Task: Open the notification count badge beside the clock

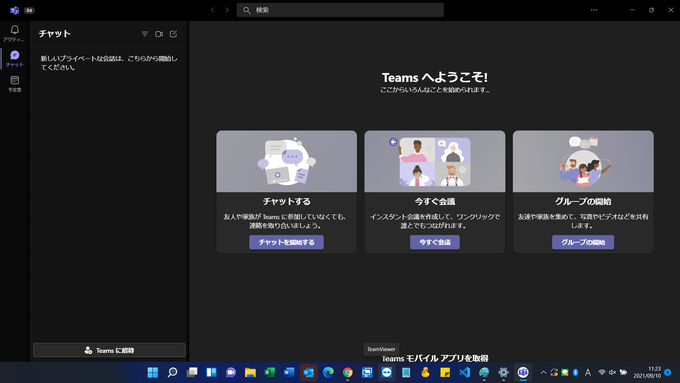Action: [668, 372]
